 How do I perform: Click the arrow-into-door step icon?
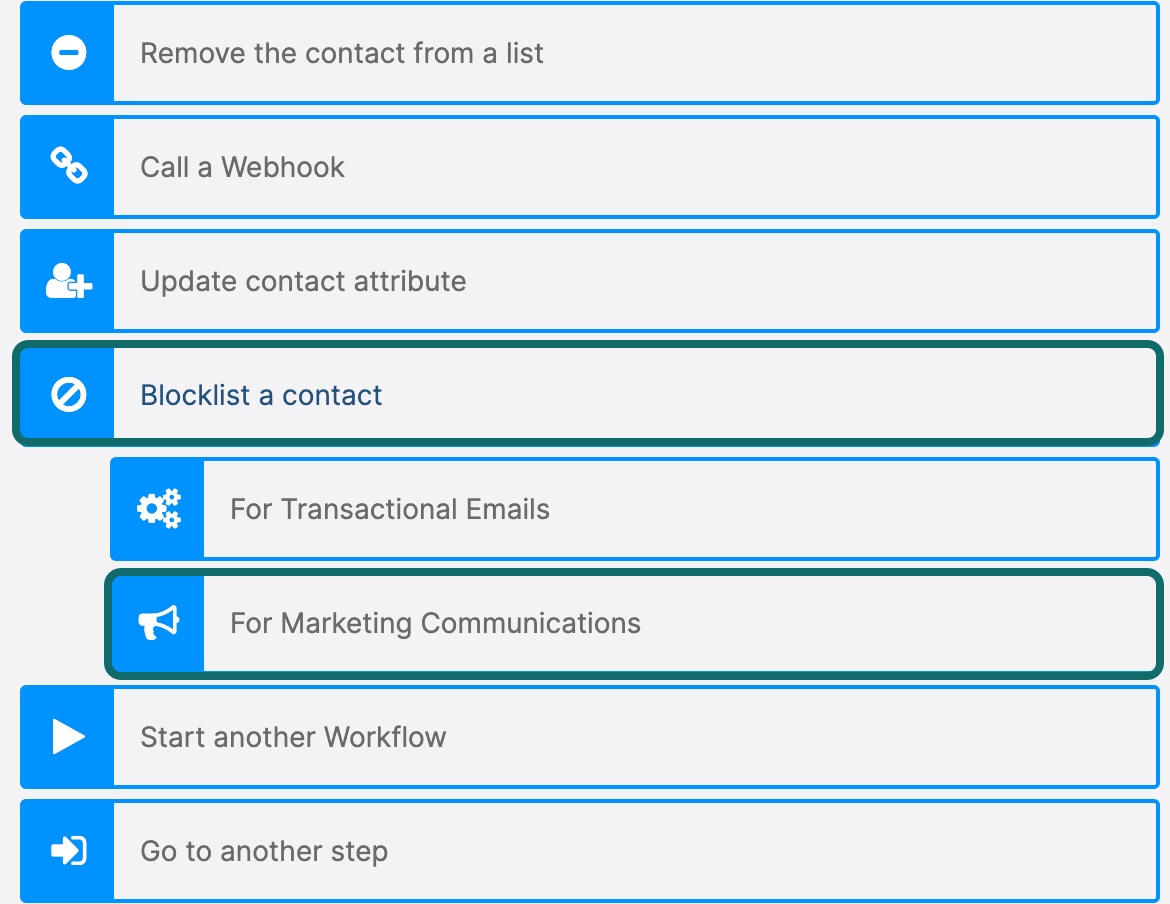point(68,851)
